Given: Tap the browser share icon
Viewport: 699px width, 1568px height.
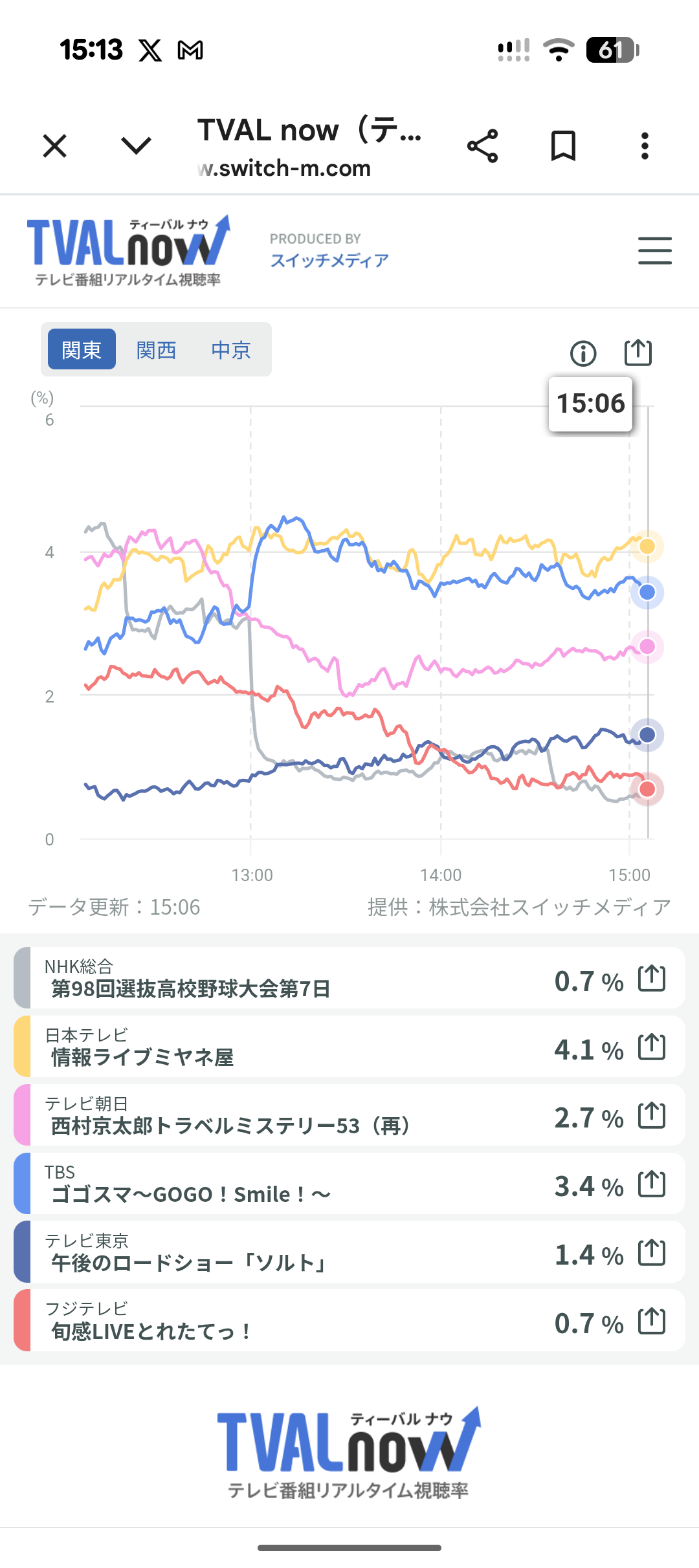Looking at the screenshot, I should [x=483, y=146].
